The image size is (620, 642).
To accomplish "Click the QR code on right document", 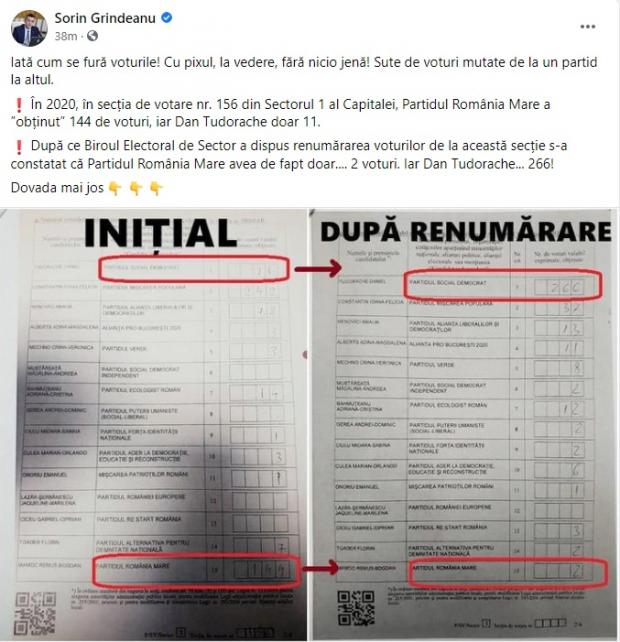I will click(x=356, y=608).
